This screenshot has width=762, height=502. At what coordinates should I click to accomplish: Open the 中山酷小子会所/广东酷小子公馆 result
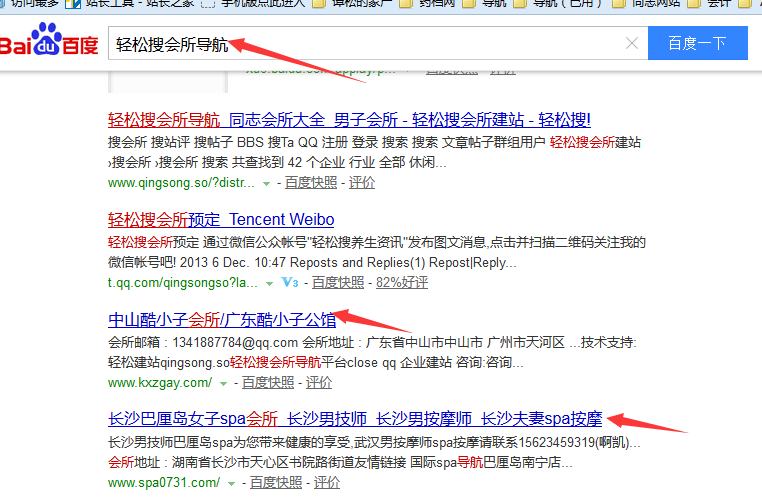[x=222, y=320]
